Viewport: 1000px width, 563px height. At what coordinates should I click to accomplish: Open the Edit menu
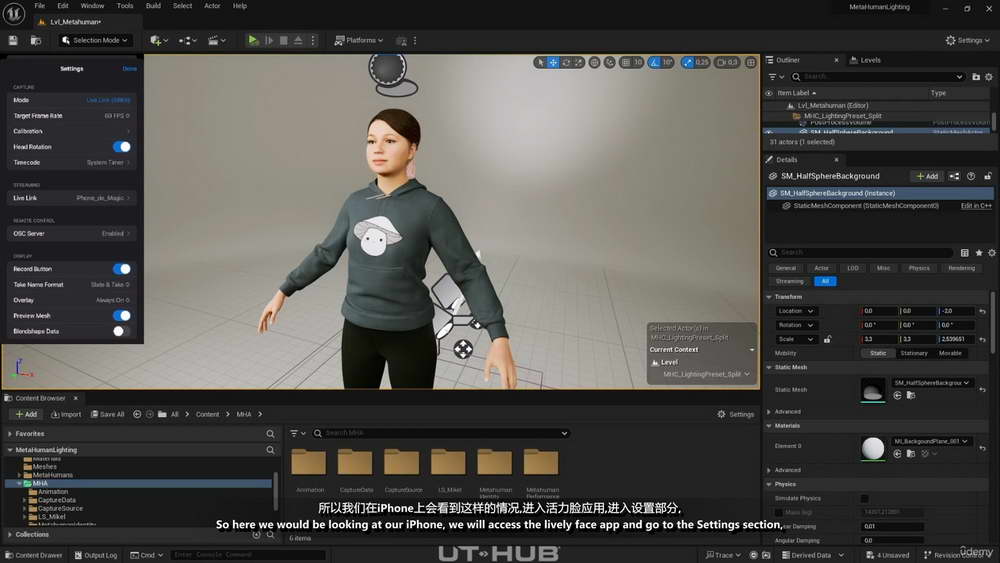(x=62, y=6)
